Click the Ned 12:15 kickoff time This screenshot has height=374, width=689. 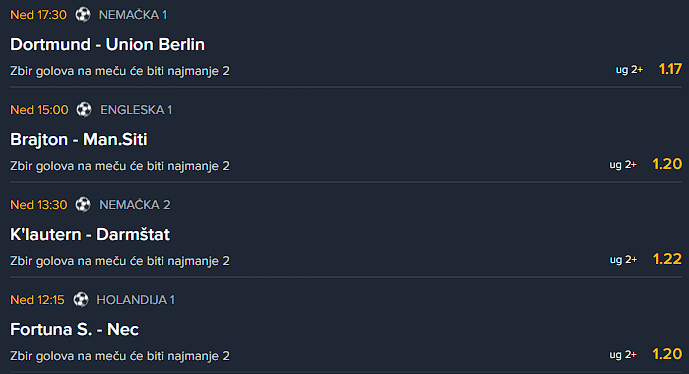pyautogui.click(x=37, y=300)
